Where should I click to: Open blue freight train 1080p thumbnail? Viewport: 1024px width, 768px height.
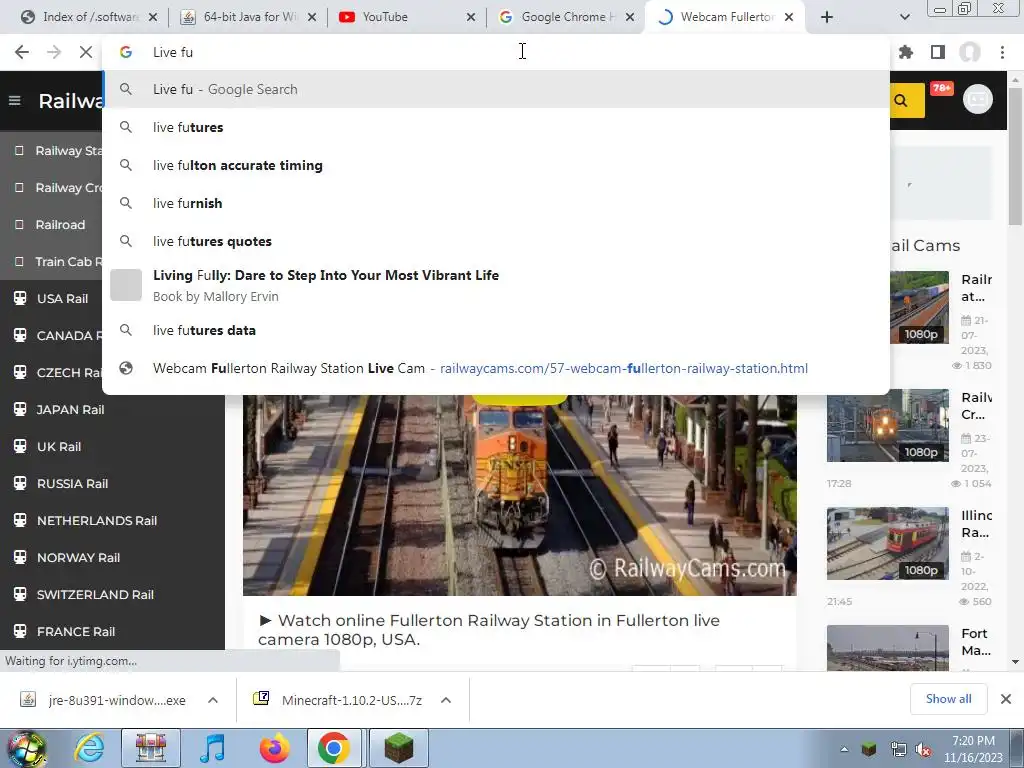920,307
